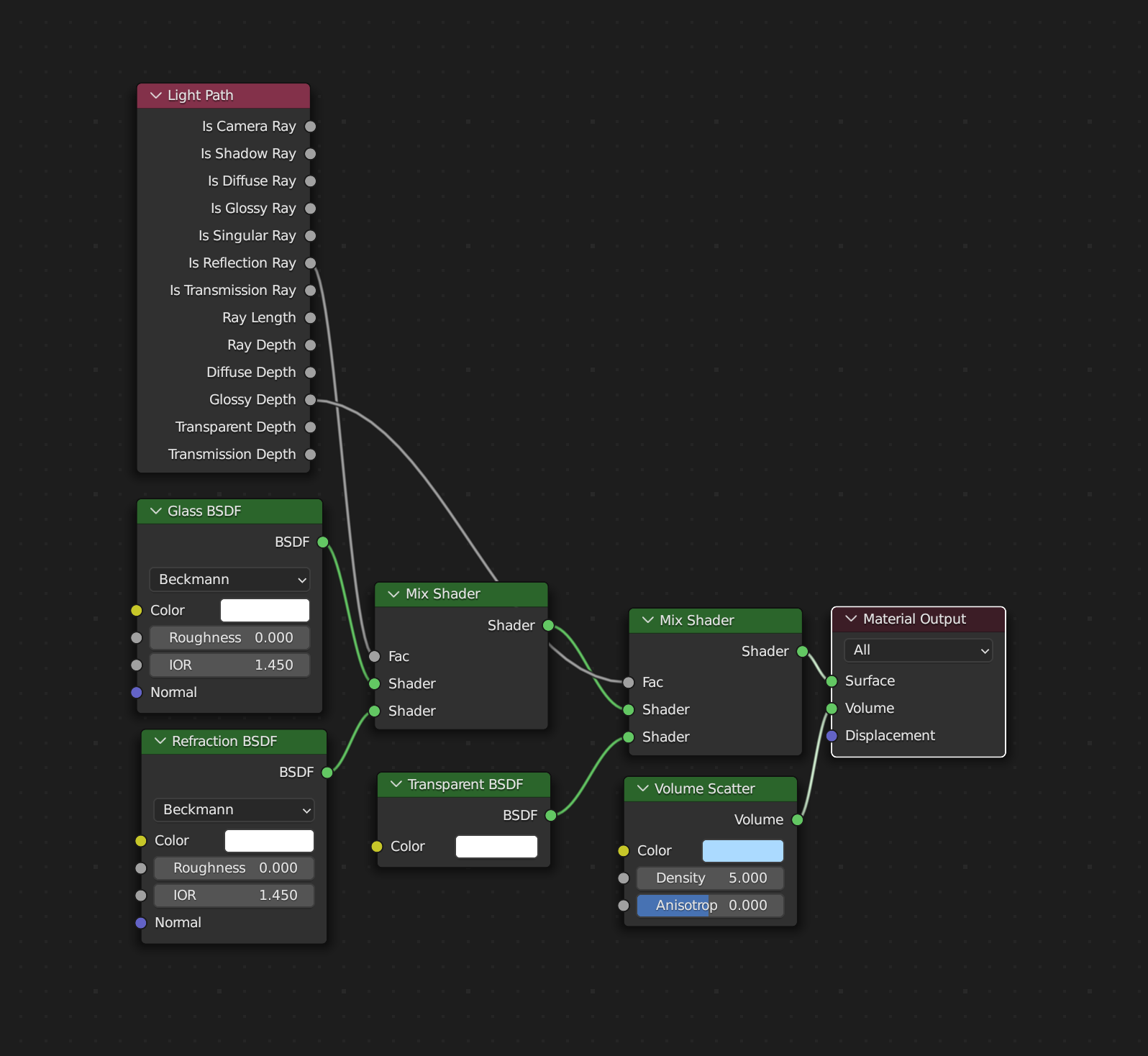Viewport: 1148px width, 1056px height.
Task: Collapse the Transparent BSDF node
Action: pos(396,784)
